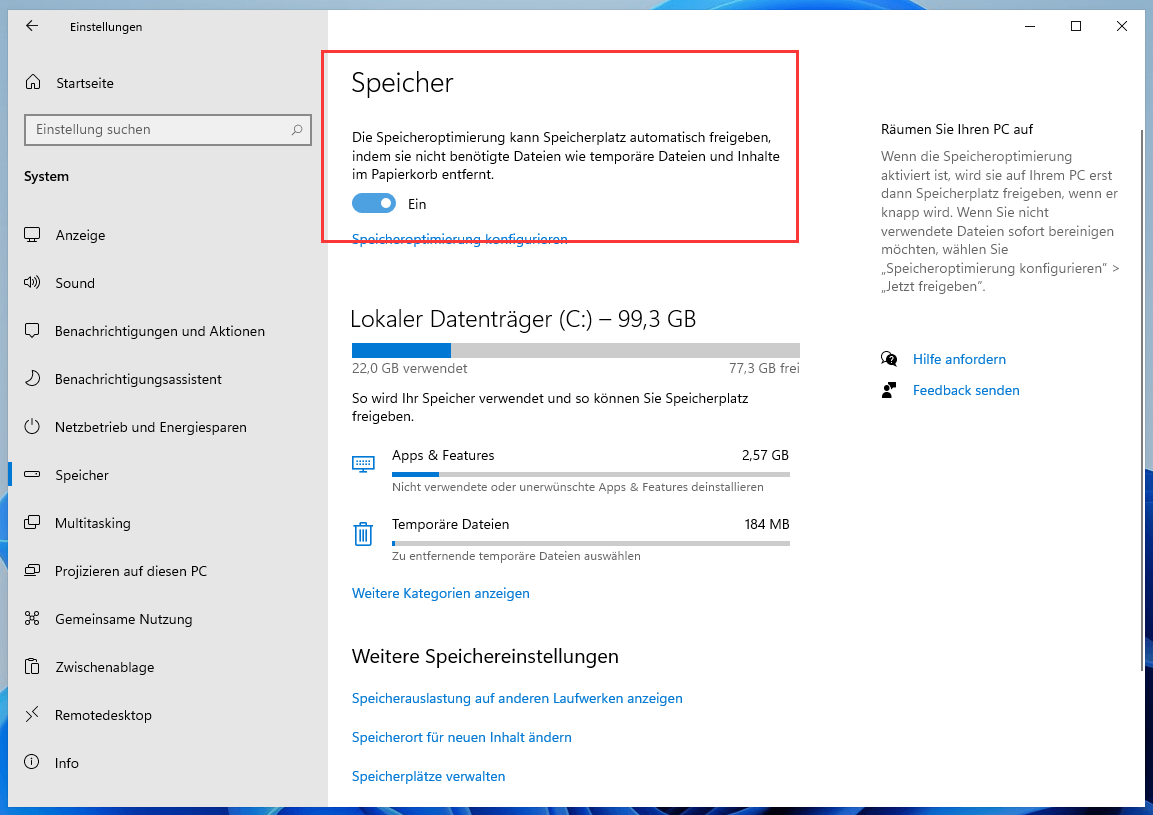The image size is (1153, 815).
Task: Click the Benachrichtigungsassistent moon icon
Action: [x=33, y=379]
